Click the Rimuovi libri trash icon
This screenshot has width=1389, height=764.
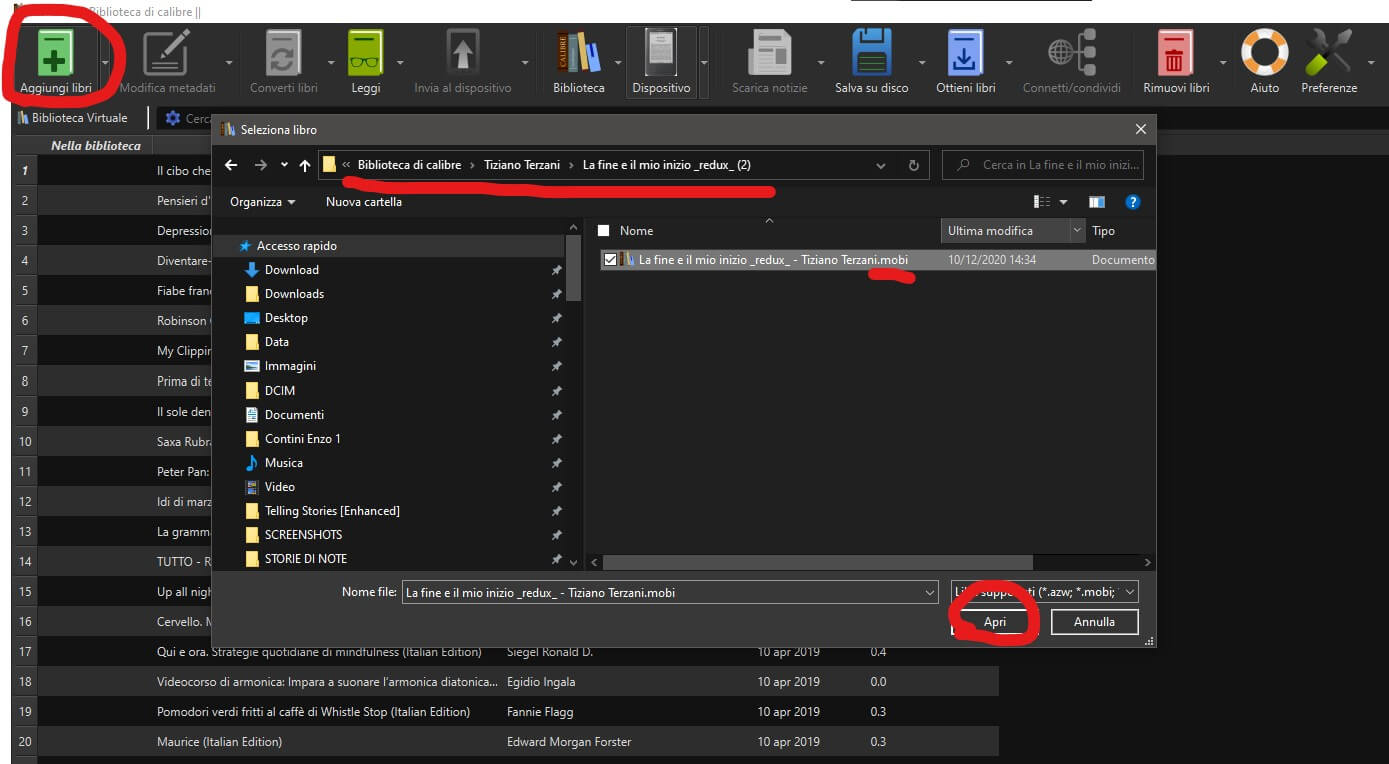[1175, 55]
